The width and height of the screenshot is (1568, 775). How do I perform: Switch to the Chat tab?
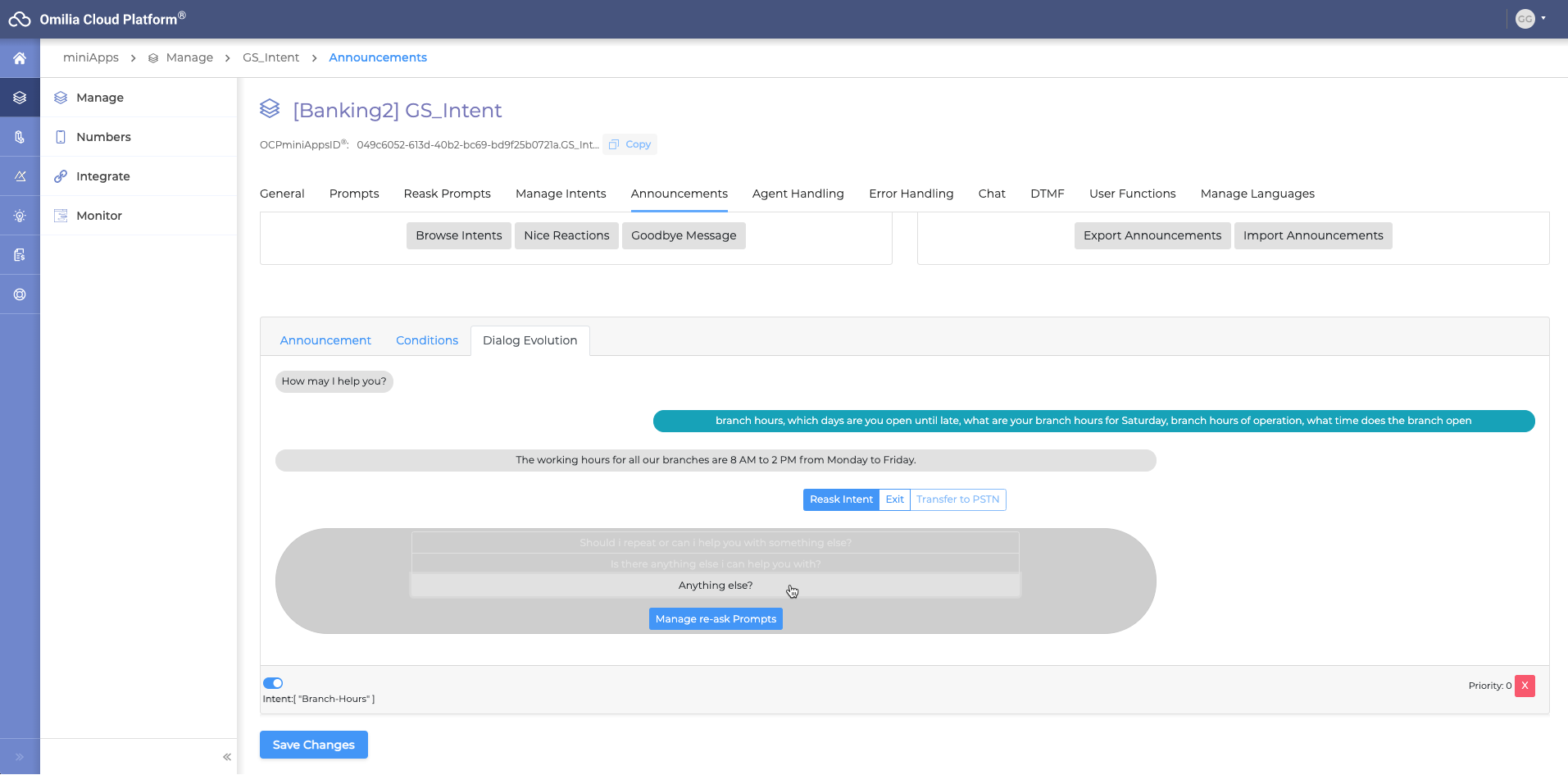point(992,194)
